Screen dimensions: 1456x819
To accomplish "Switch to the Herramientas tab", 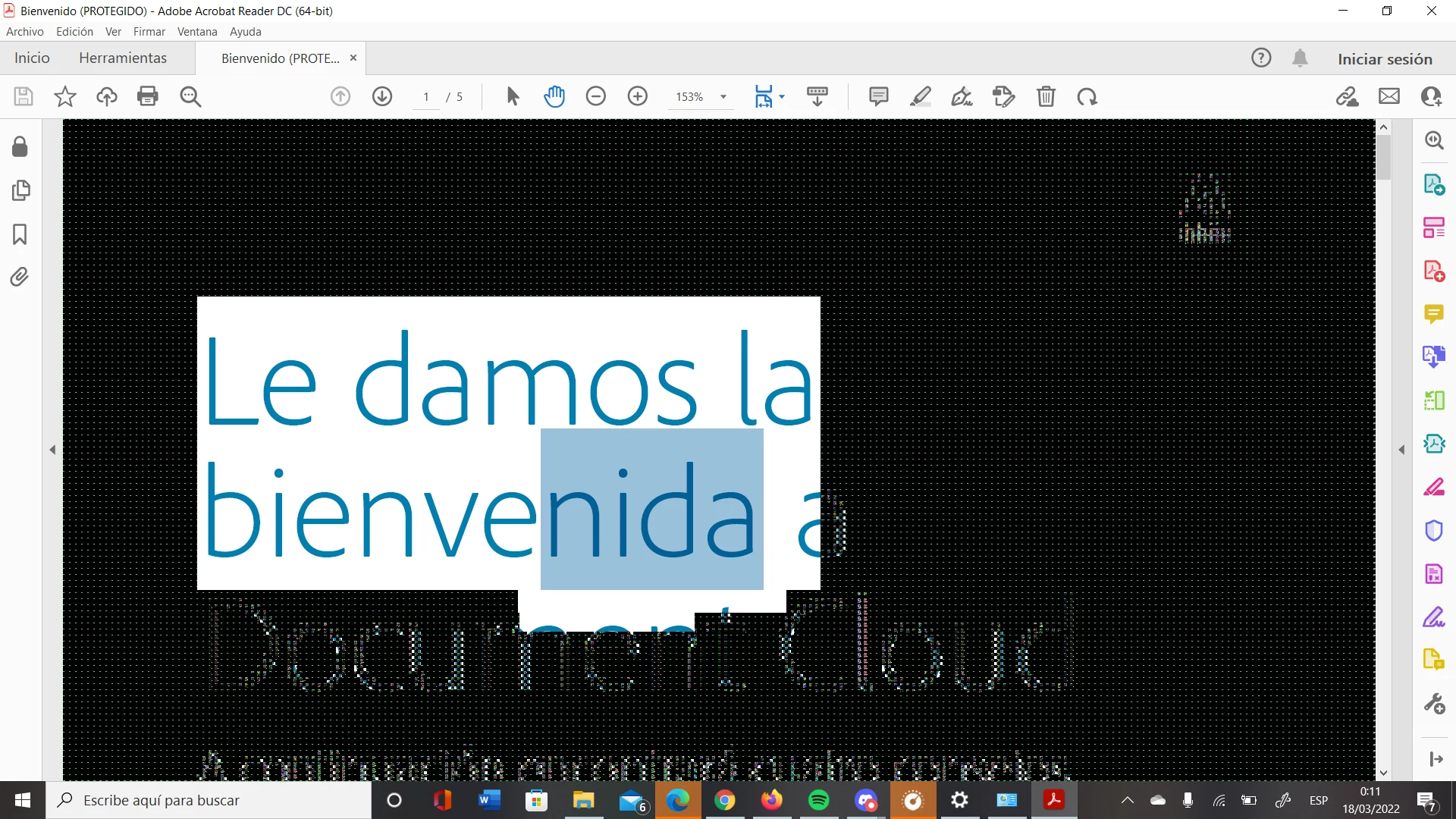I will click(123, 58).
